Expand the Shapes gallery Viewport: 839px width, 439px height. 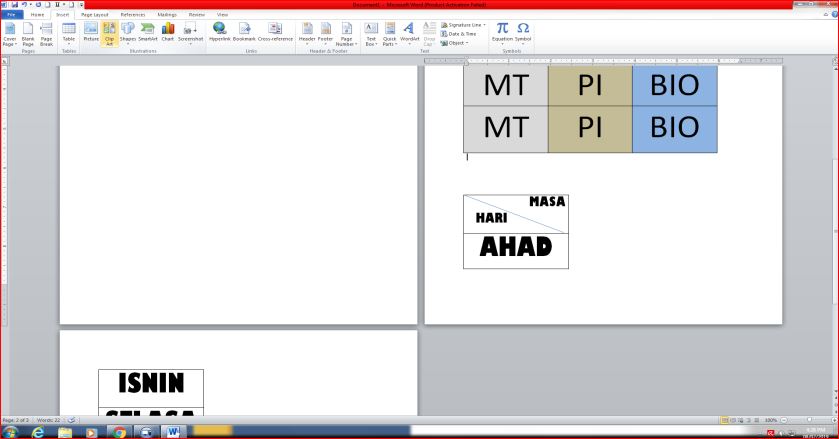(x=128, y=32)
